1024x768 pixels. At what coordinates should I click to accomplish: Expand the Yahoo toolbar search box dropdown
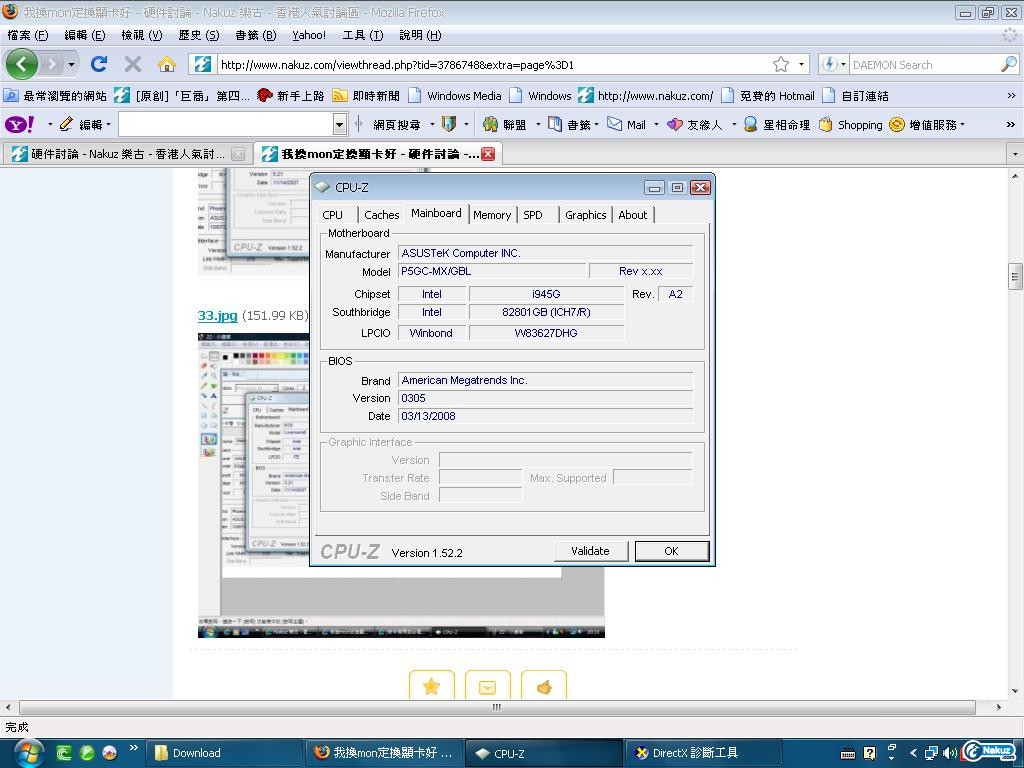tap(339, 124)
